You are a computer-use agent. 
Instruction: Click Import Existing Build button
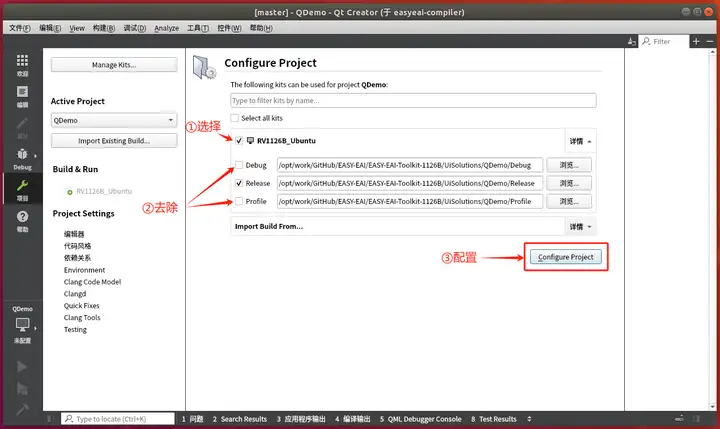[114, 141]
